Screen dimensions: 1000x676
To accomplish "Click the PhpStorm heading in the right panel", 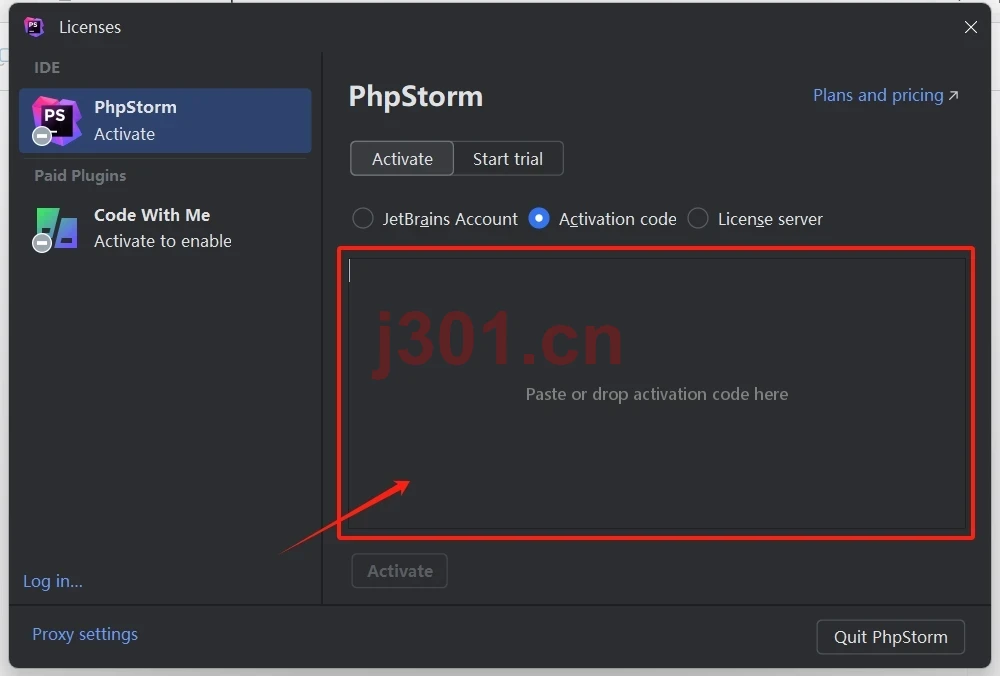I will click(416, 96).
